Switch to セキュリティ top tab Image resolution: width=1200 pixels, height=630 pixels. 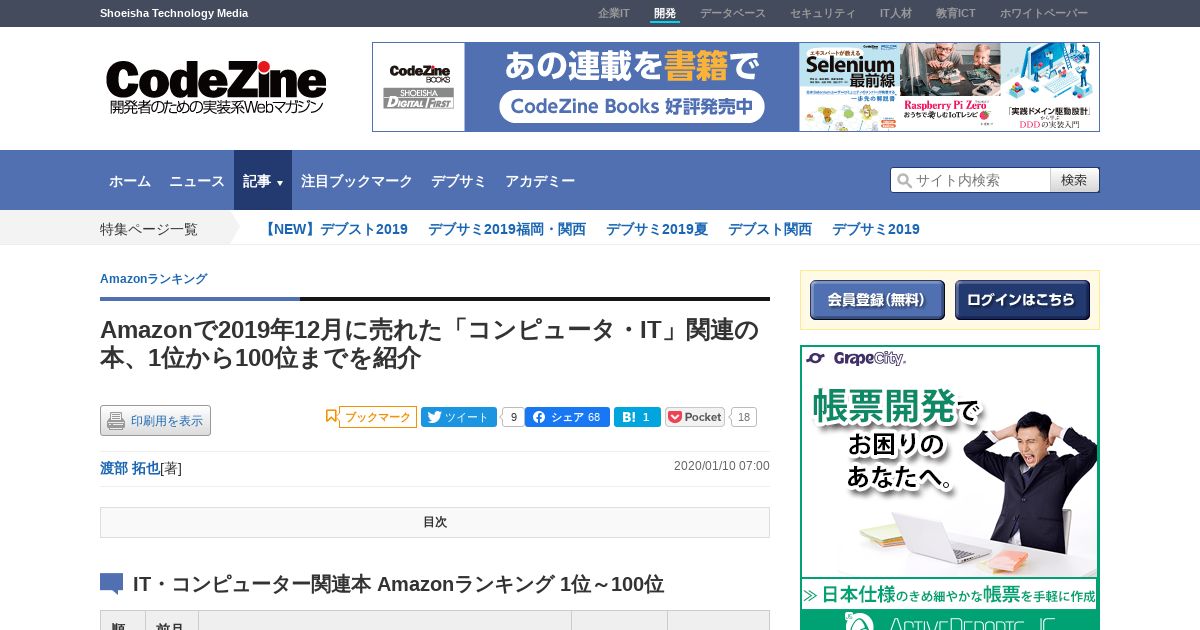[x=823, y=13]
